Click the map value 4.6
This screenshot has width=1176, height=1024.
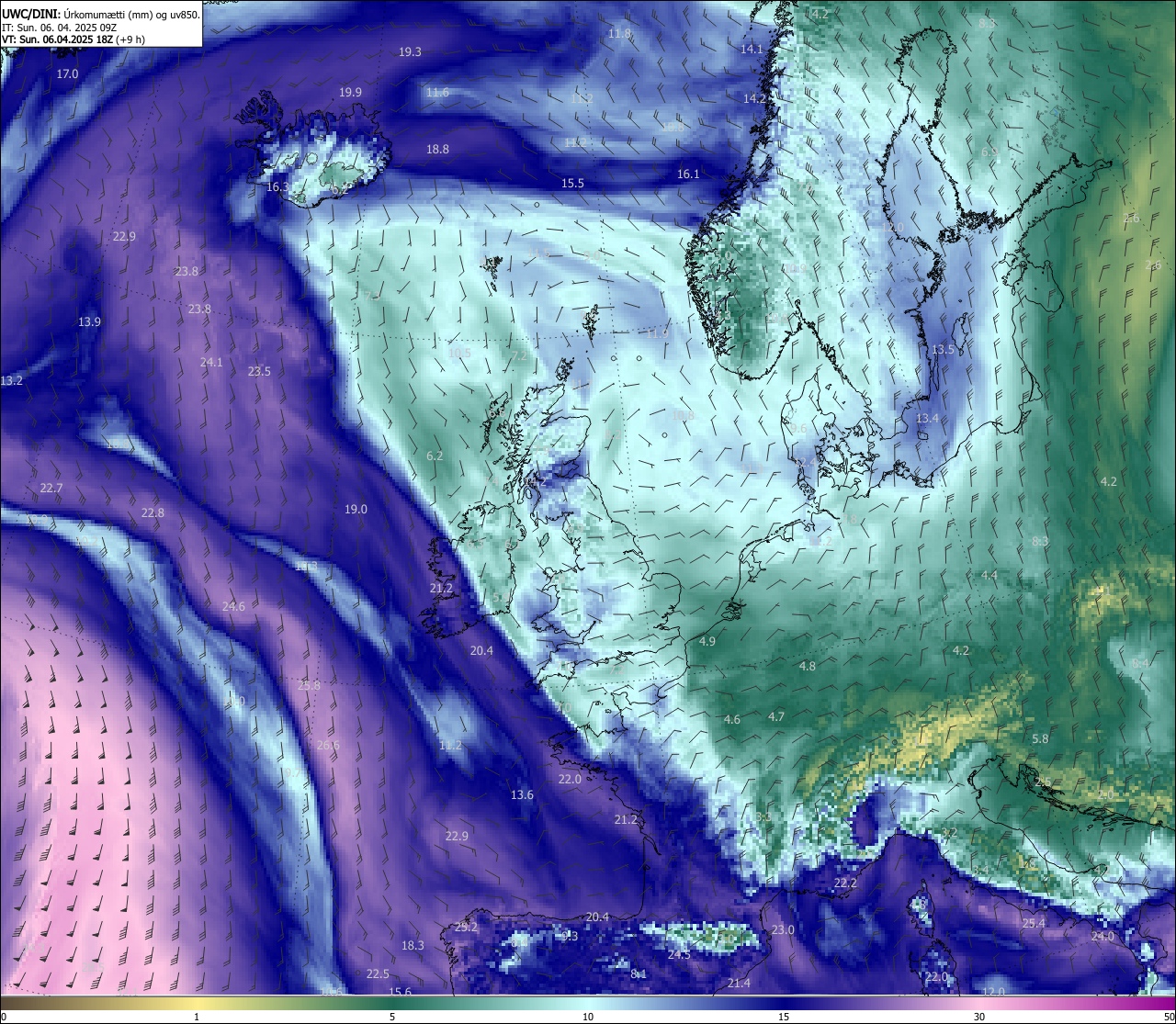(732, 720)
